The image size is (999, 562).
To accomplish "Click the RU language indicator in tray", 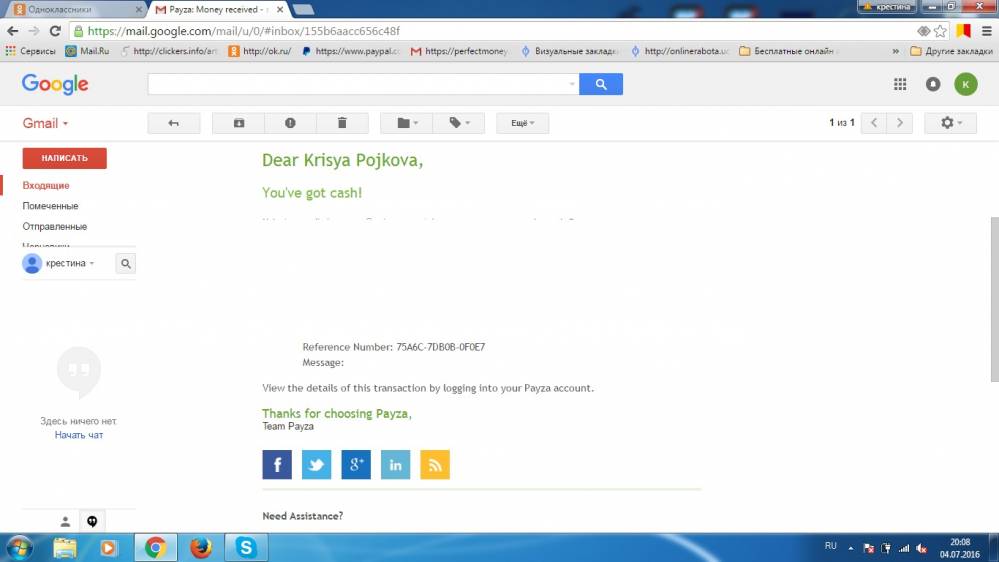I will click(830, 546).
